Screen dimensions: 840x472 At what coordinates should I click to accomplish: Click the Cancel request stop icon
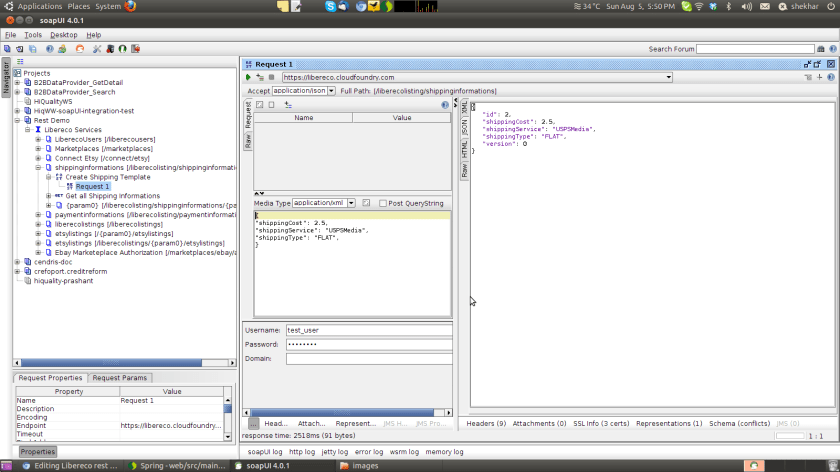(271, 77)
